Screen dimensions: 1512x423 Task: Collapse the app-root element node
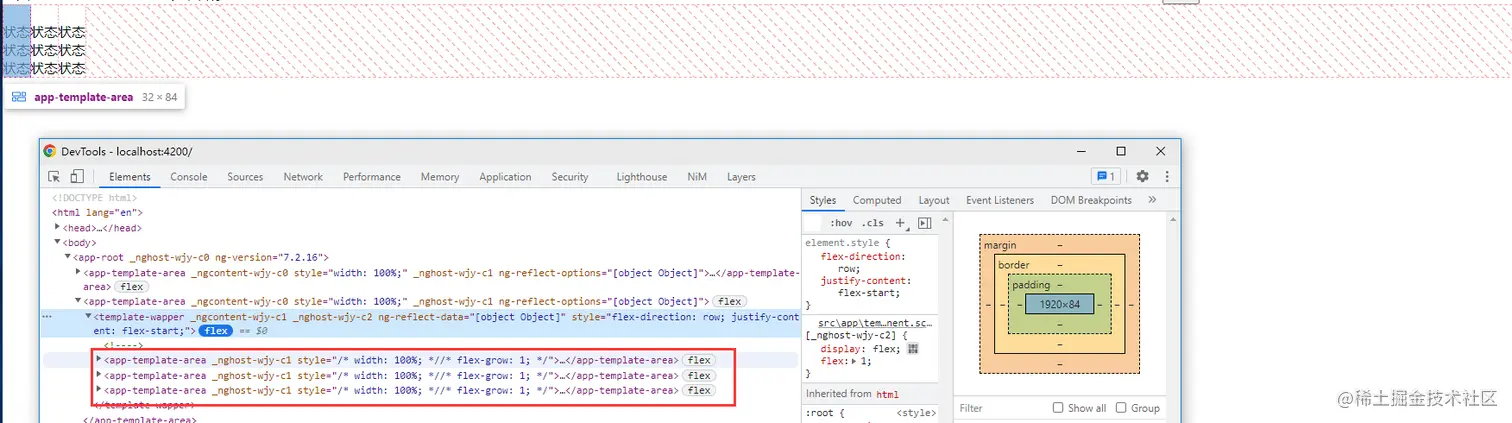click(x=69, y=257)
